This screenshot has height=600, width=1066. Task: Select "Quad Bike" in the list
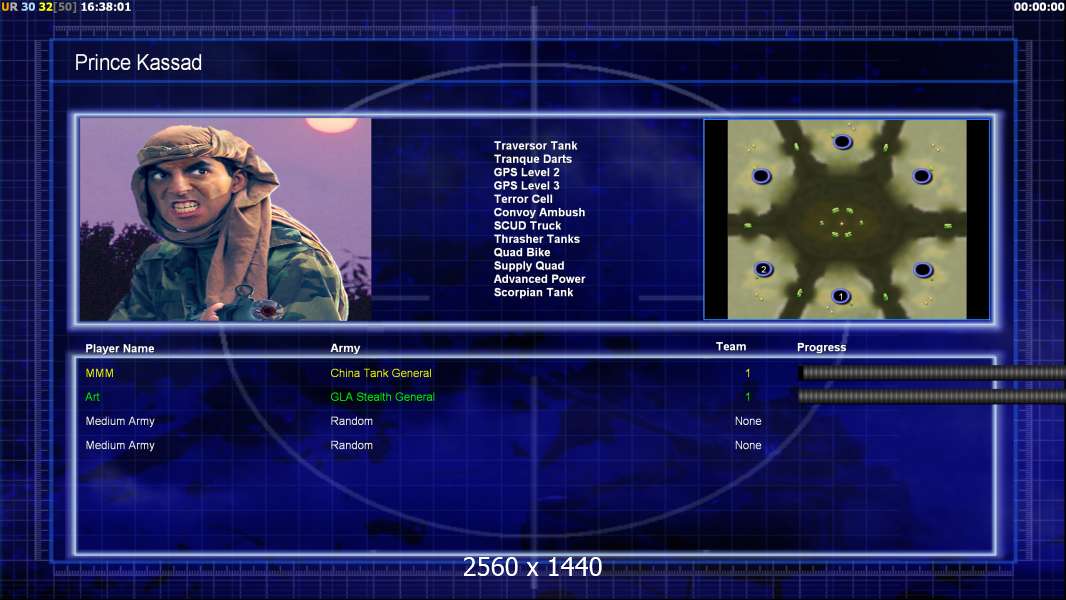tap(521, 252)
